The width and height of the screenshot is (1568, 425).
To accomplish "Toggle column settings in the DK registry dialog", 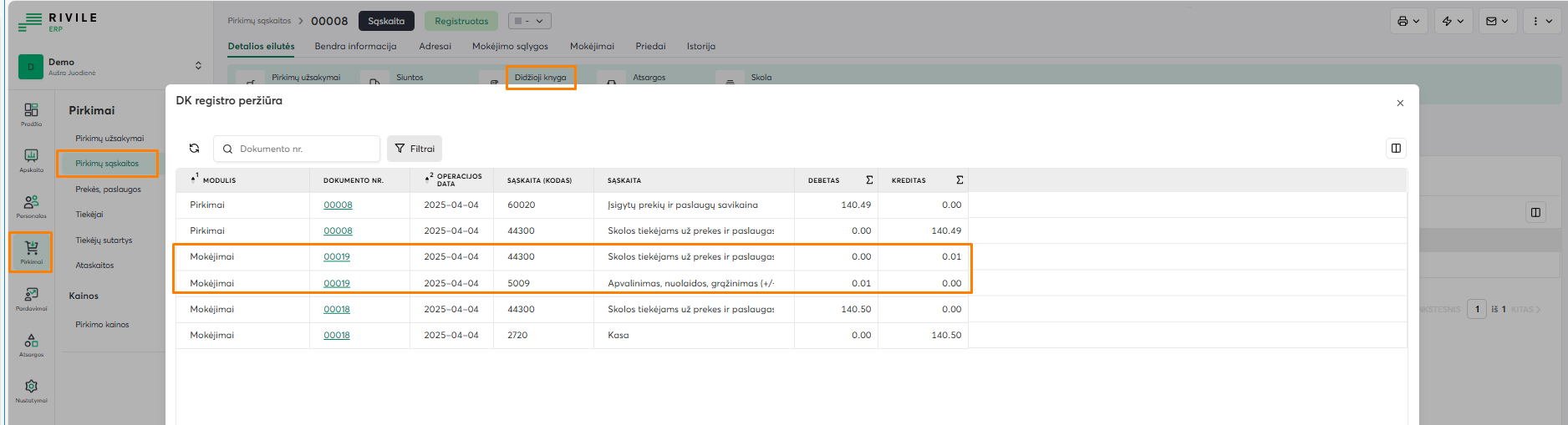I will coord(1395,149).
